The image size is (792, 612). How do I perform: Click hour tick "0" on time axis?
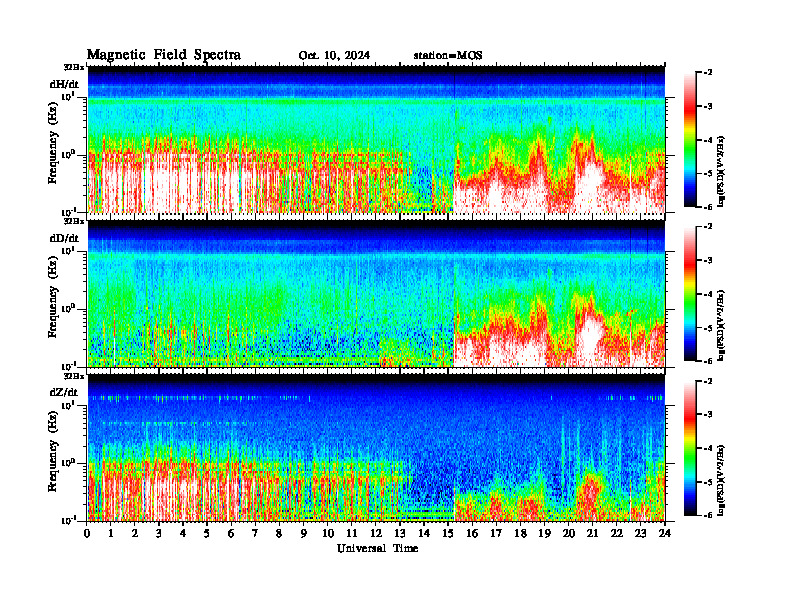tap(87, 534)
